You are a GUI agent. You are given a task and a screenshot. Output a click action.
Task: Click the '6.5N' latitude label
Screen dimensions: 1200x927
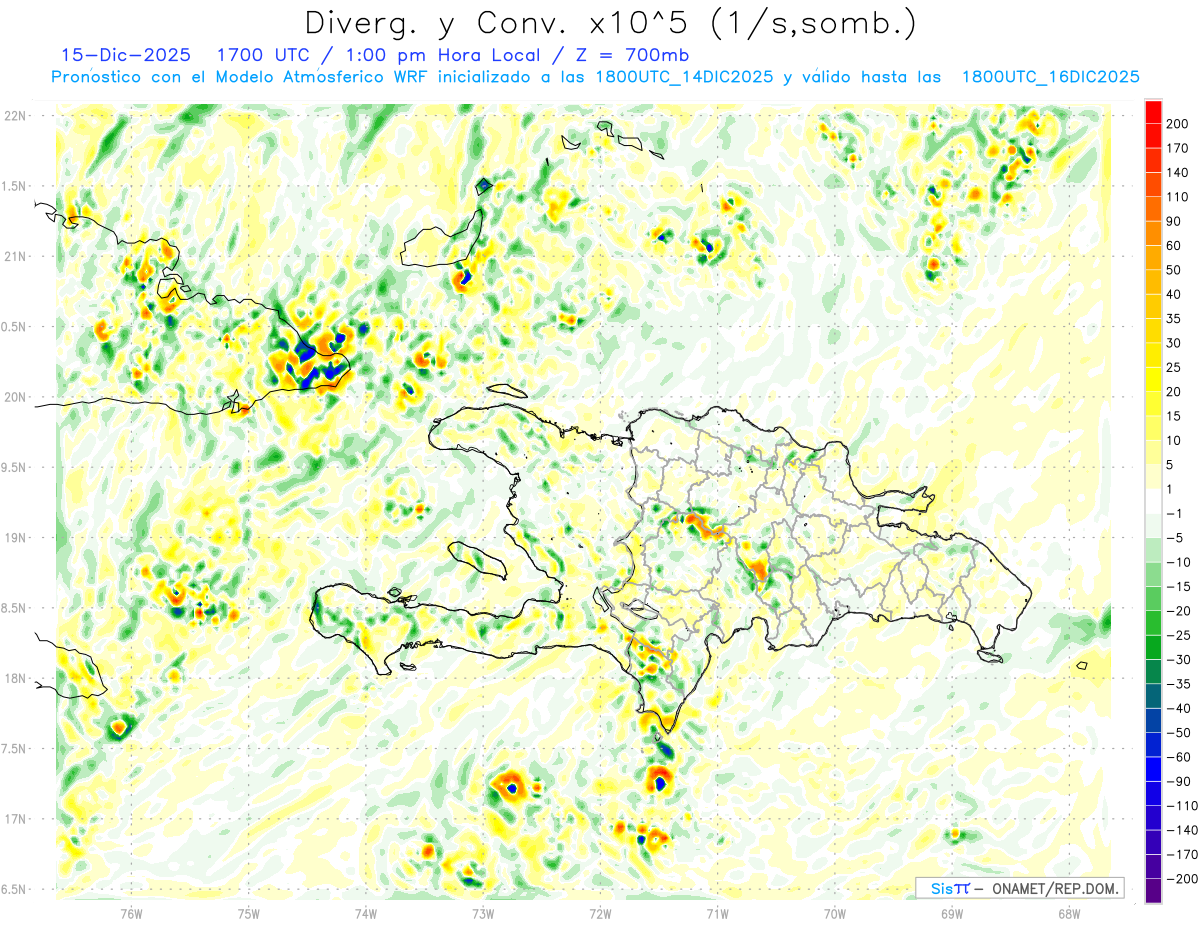coord(14,890)
